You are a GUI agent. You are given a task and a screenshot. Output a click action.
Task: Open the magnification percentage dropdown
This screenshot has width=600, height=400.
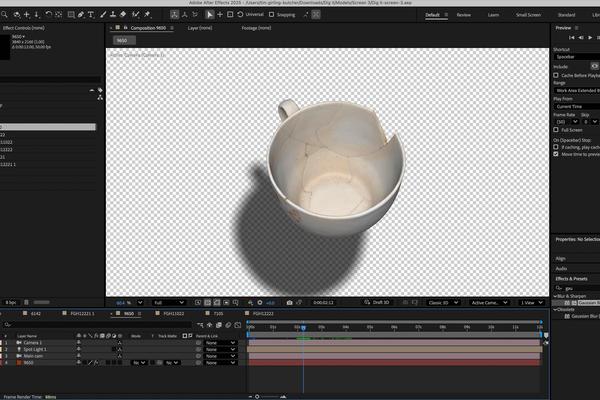coord(140,302)
